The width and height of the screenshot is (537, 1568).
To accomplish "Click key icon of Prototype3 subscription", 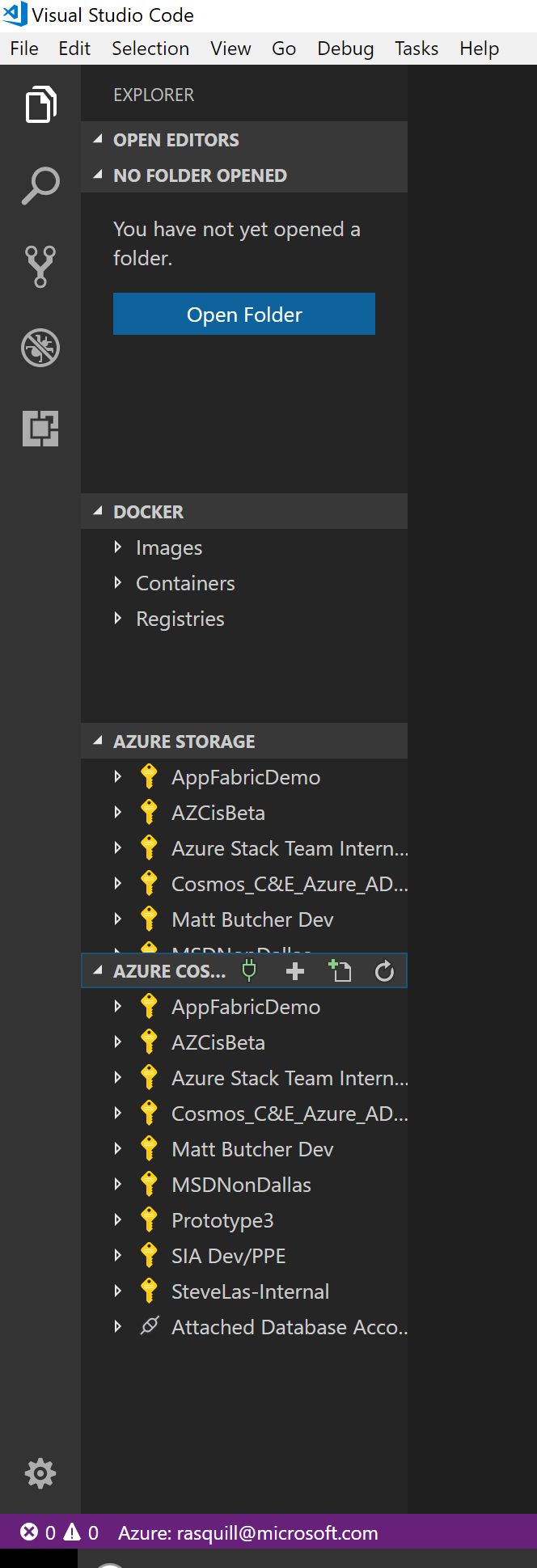I will click(x=149, y=1219).
